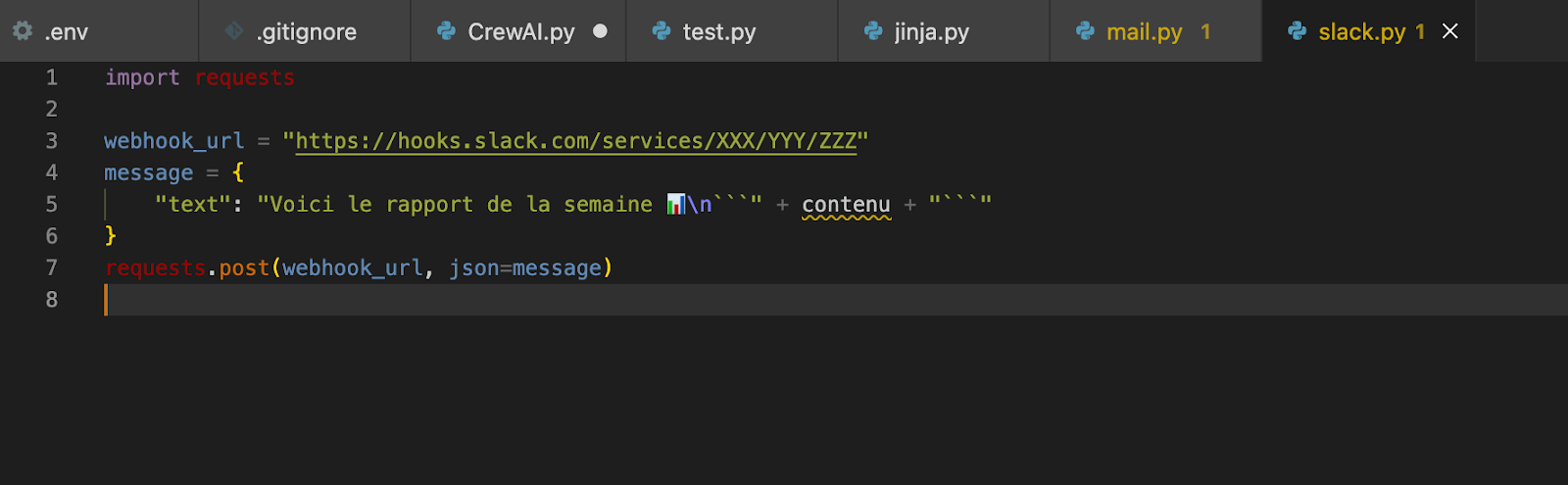The image size is (1568, 485).
Task: Click the "text" key on line 5
Action: (x=193, y=205)
